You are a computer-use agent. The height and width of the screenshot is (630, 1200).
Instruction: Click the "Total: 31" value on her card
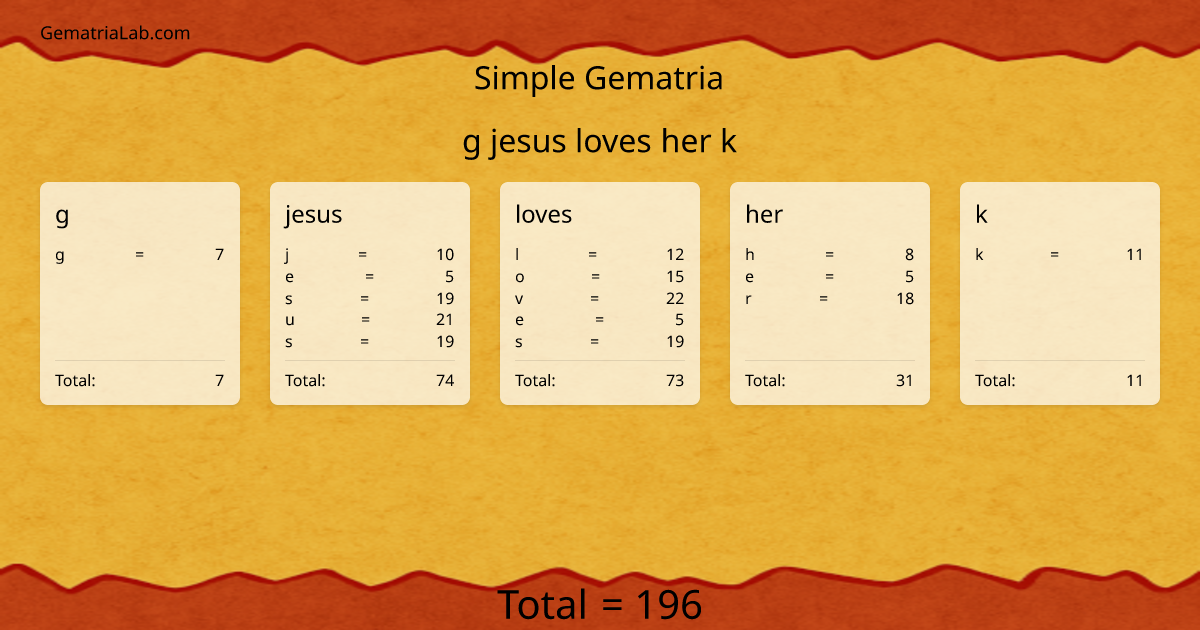(906, 380)
